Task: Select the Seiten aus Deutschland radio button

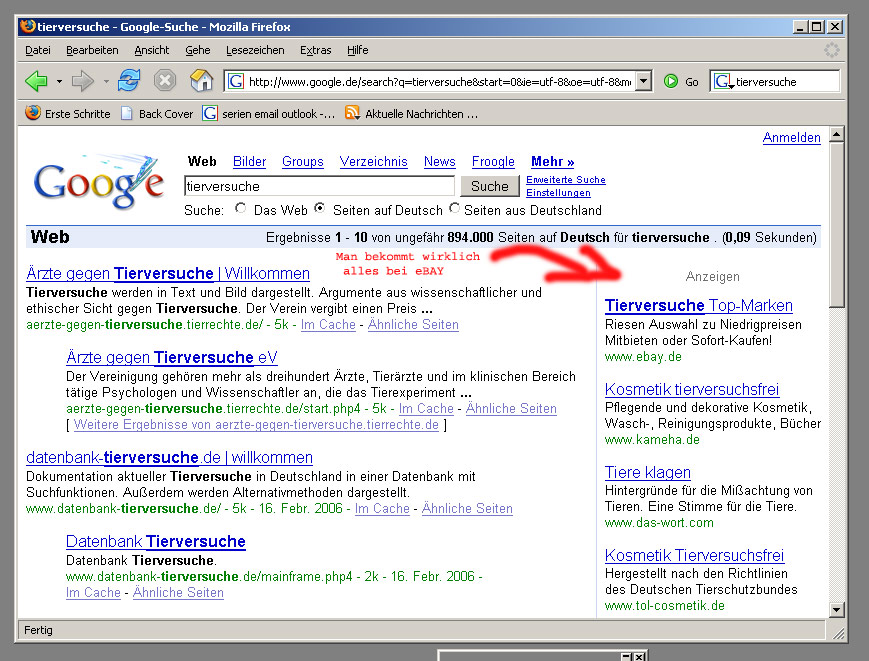Action: 454,208
